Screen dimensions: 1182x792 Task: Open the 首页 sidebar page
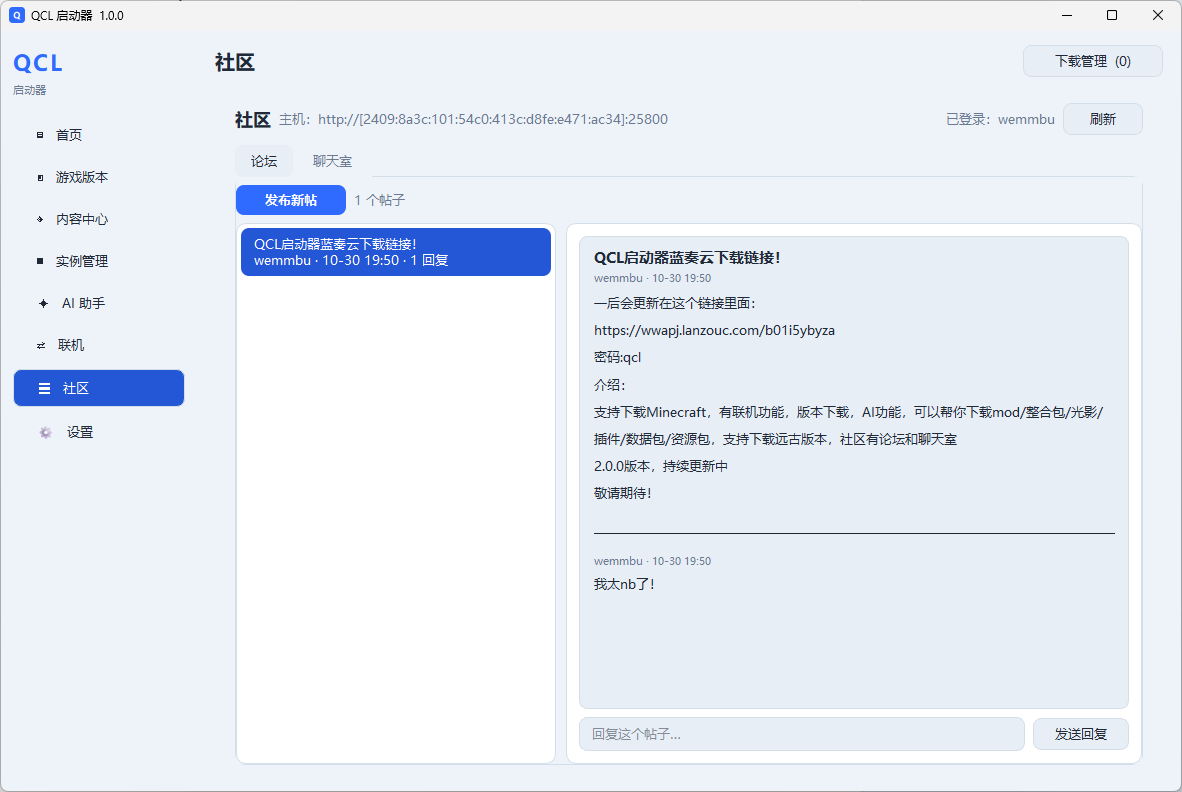[x=99, y=135]
